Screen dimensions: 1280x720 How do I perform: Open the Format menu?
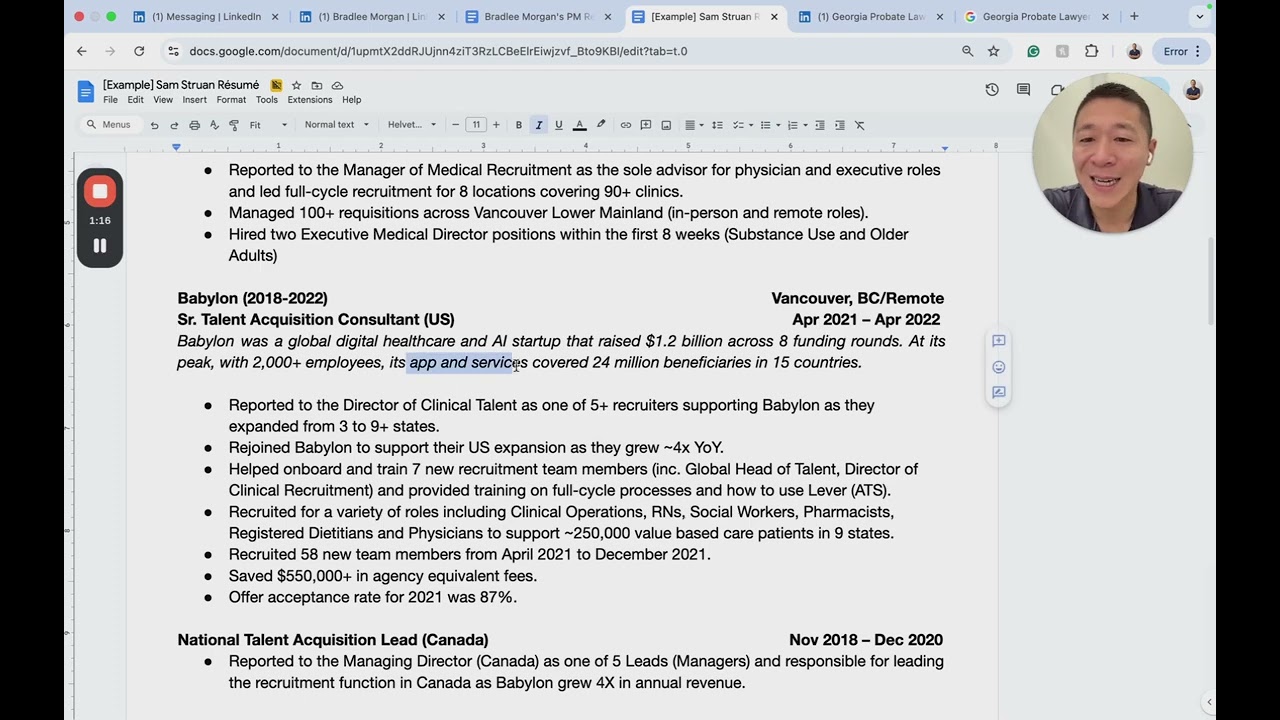(x=231, y=100)
